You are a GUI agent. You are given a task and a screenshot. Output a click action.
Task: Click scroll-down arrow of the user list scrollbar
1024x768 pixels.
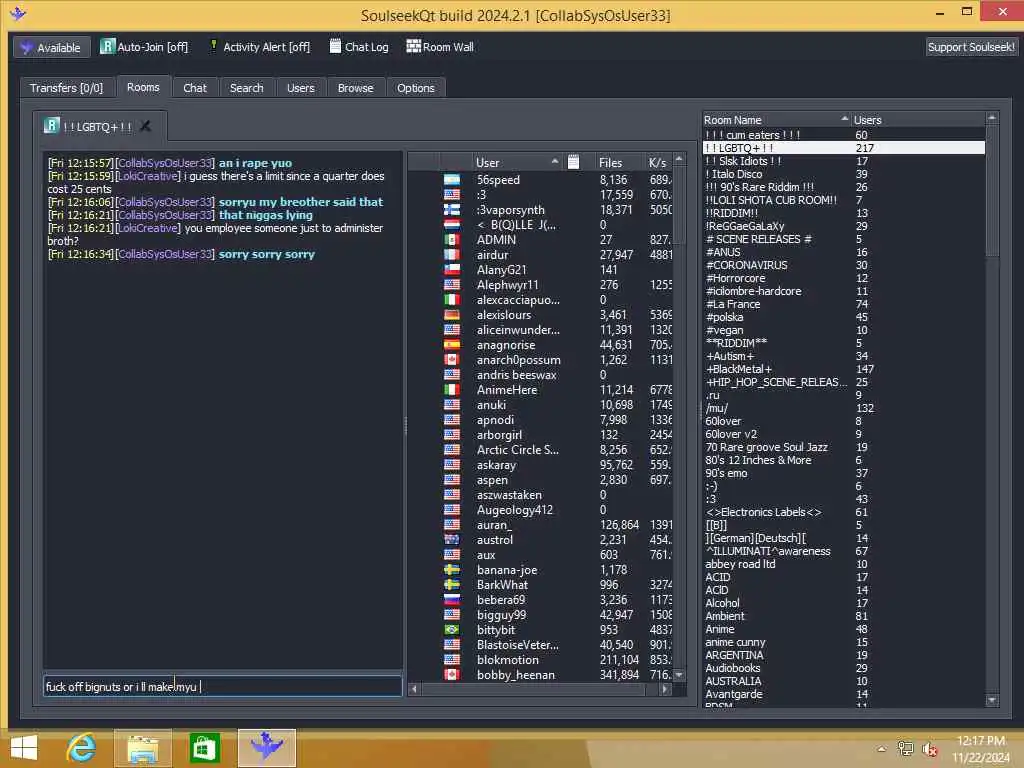[x=679, y=675]
